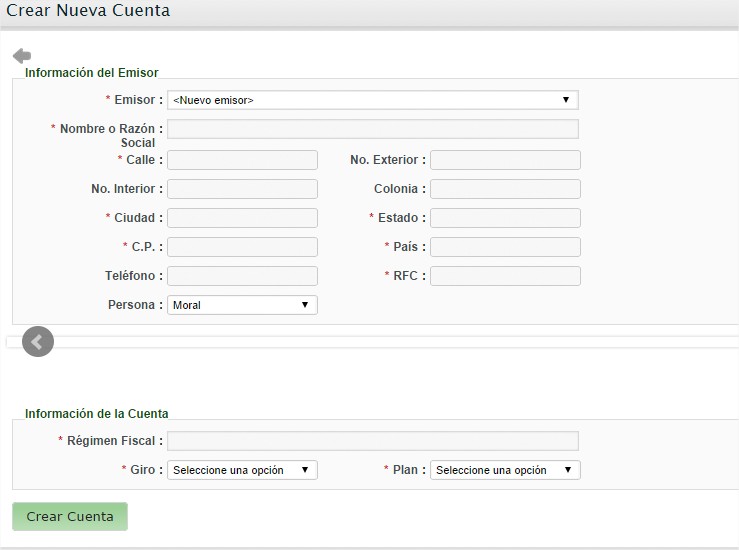
Task: Focus the País input field
Action: (505, 247)
